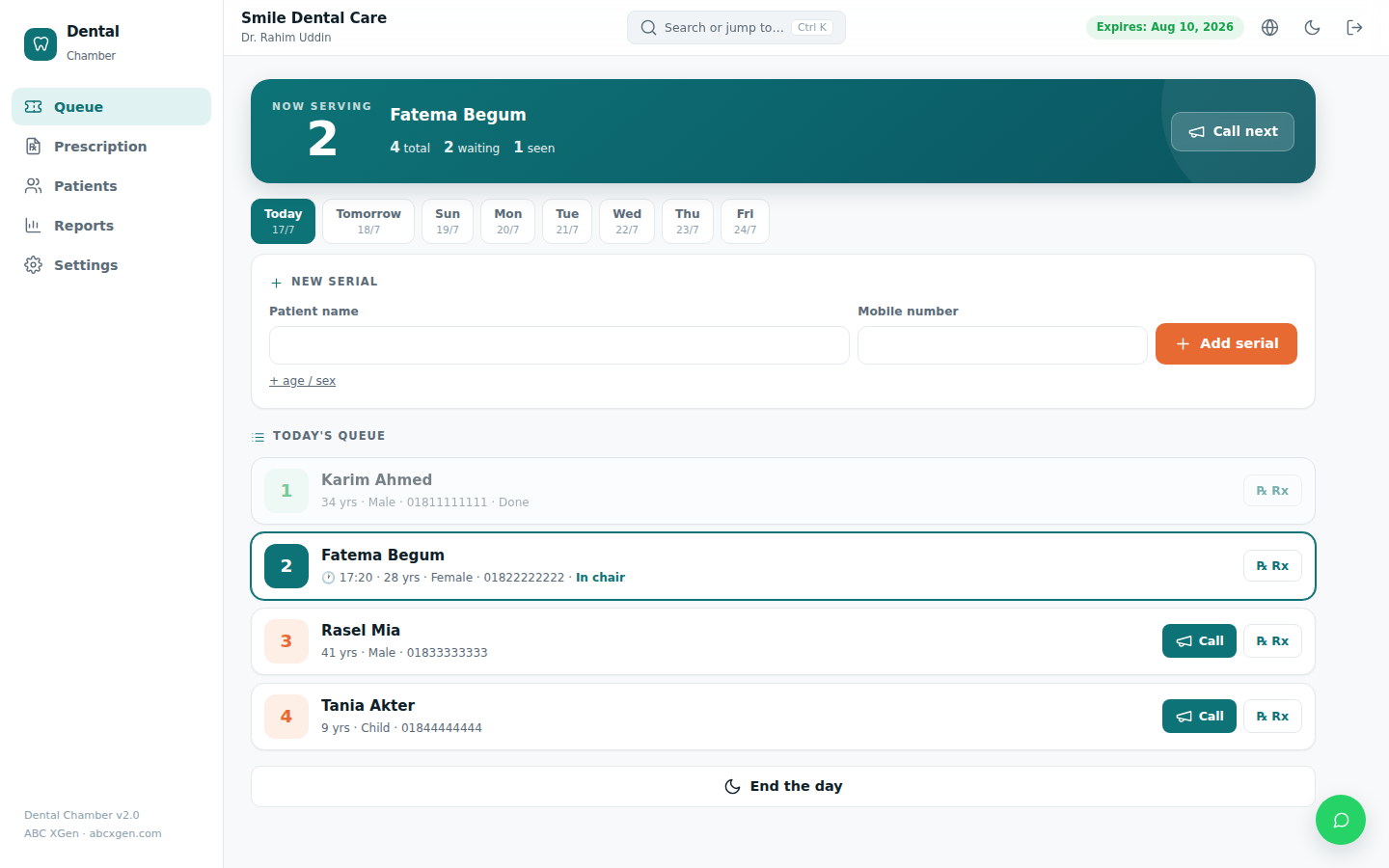This screenshot has height=868, width=1389.
Task: Click the Ctrl K shortcut badge
Action: click(x=812, y=27)
